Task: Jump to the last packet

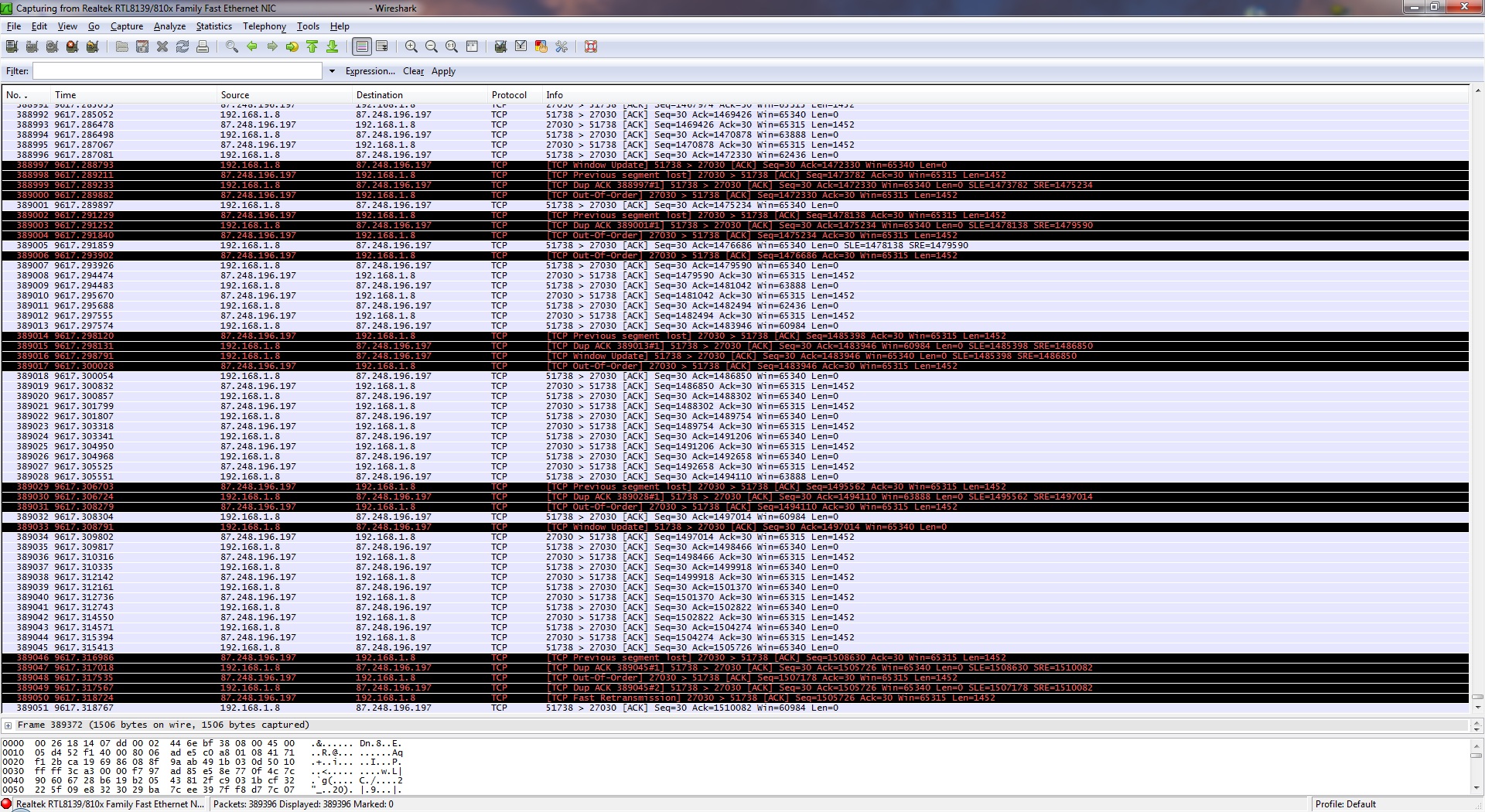Action: [x=333, y=47]
